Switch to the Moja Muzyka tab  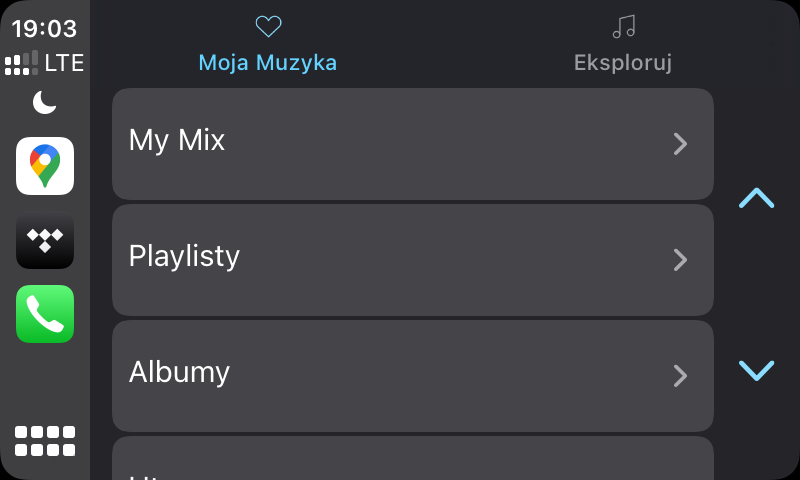click(x=268, y=62)
